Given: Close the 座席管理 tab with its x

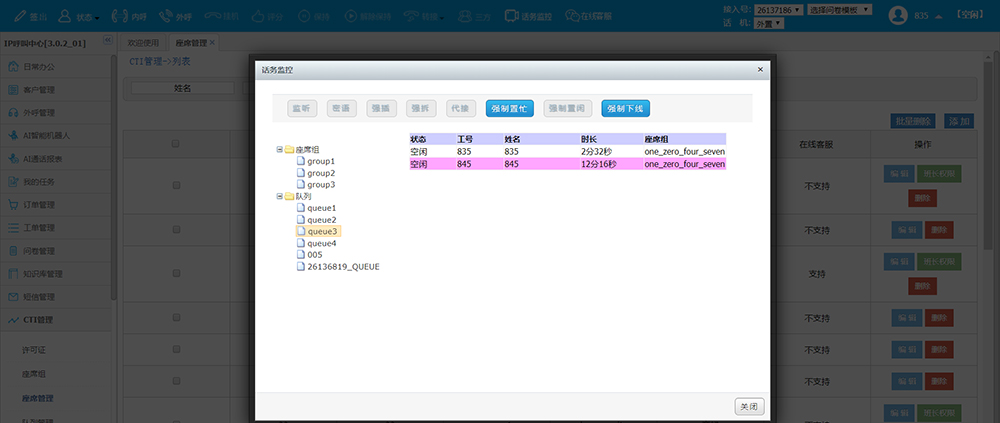Looking at the screenshot, I should tap(212, 43).
